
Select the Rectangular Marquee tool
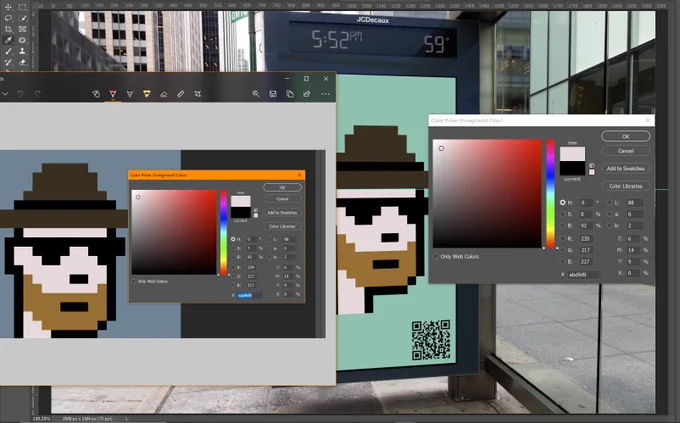[x=22, y=7]
